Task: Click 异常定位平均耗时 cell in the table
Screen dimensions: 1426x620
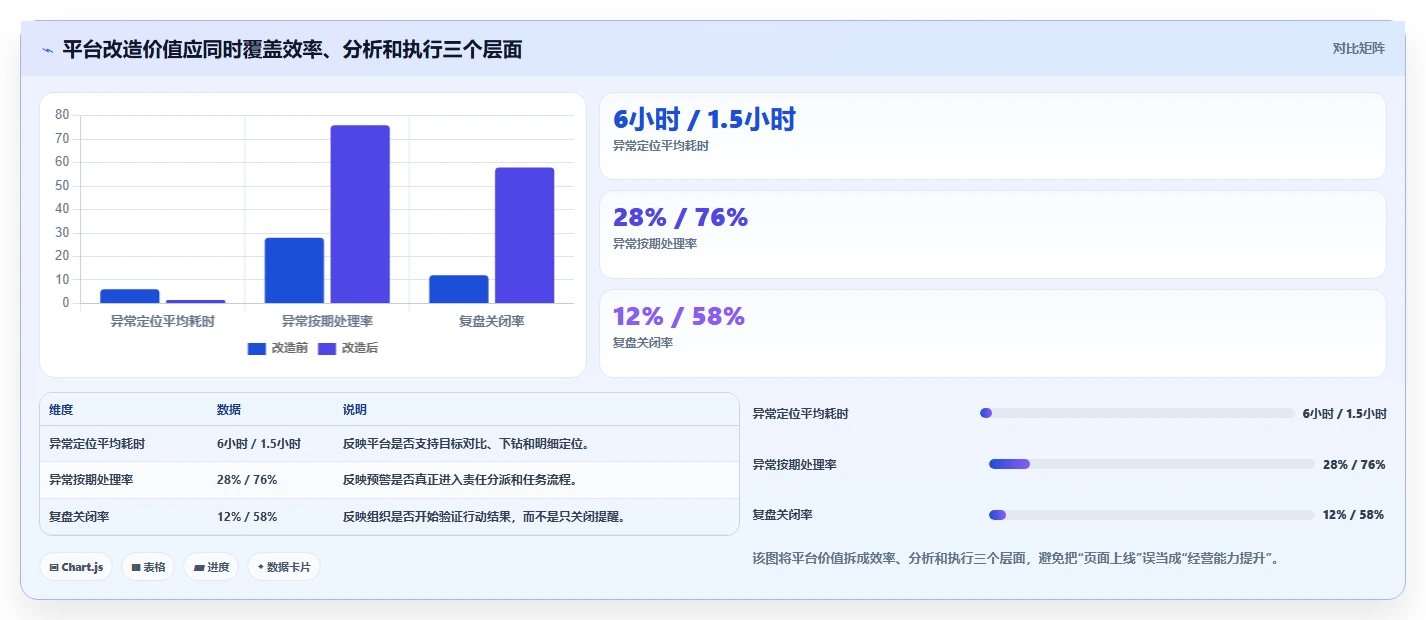Action: pyautogui.click(x=97, y=444)
